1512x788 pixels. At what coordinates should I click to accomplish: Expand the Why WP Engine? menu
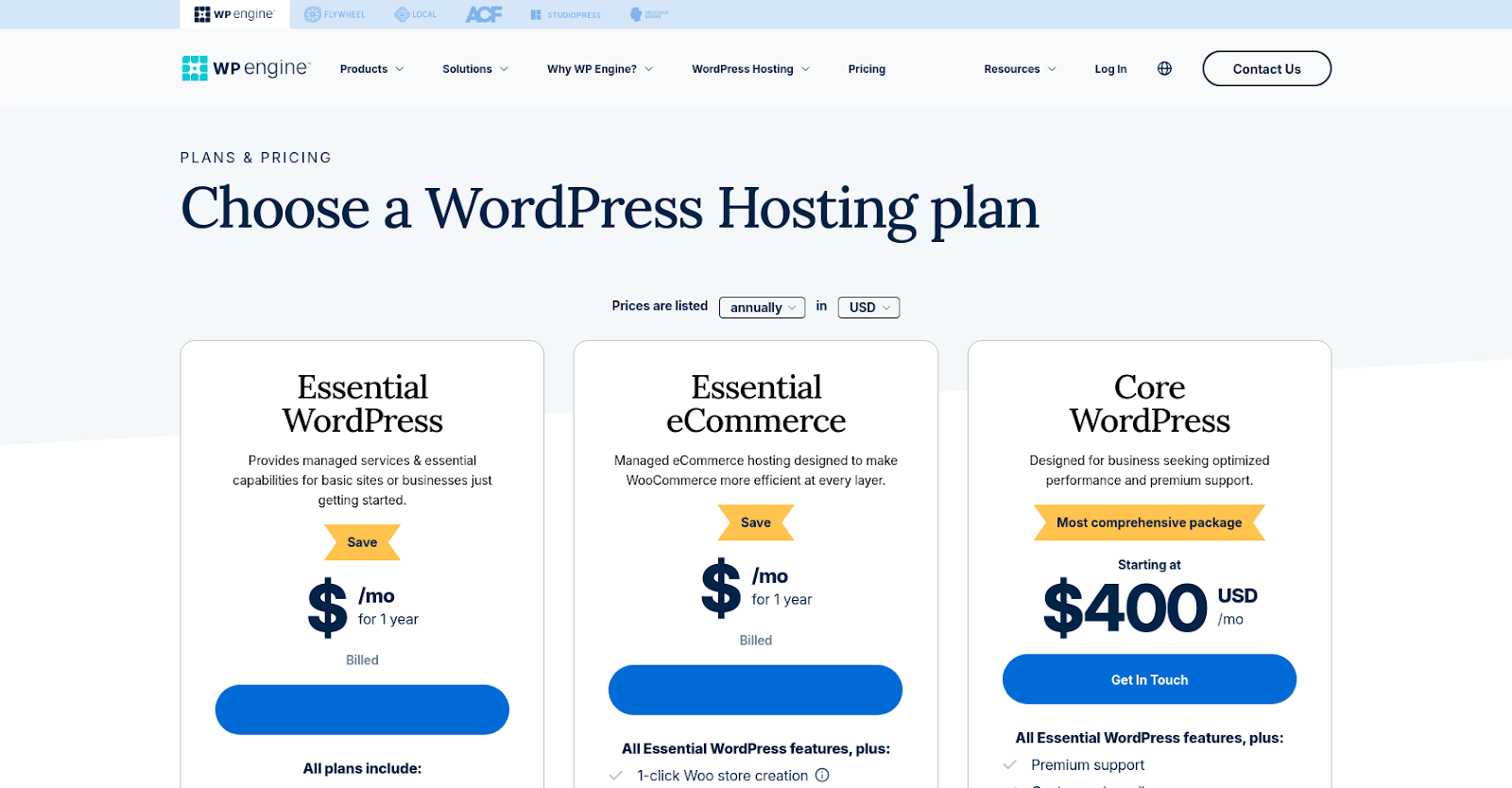tap(600, 69)
